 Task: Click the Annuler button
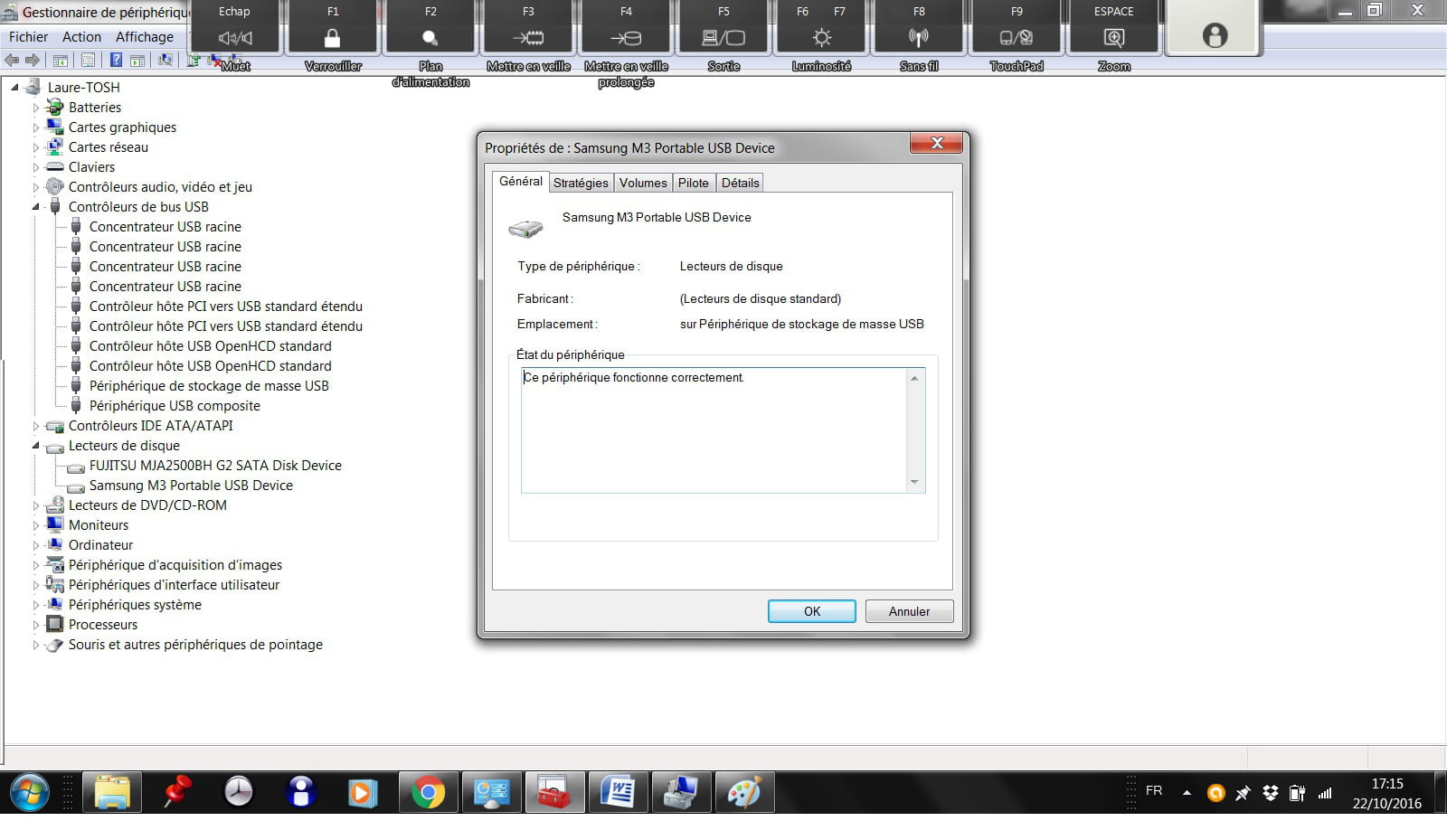(x=909, y=611)
